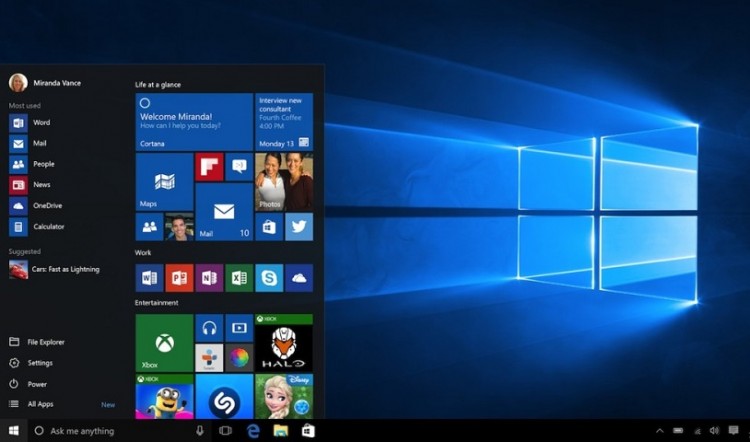Open the Action Center notifications icon
This screenshot has height=442, width=750.
pos(733,431)
